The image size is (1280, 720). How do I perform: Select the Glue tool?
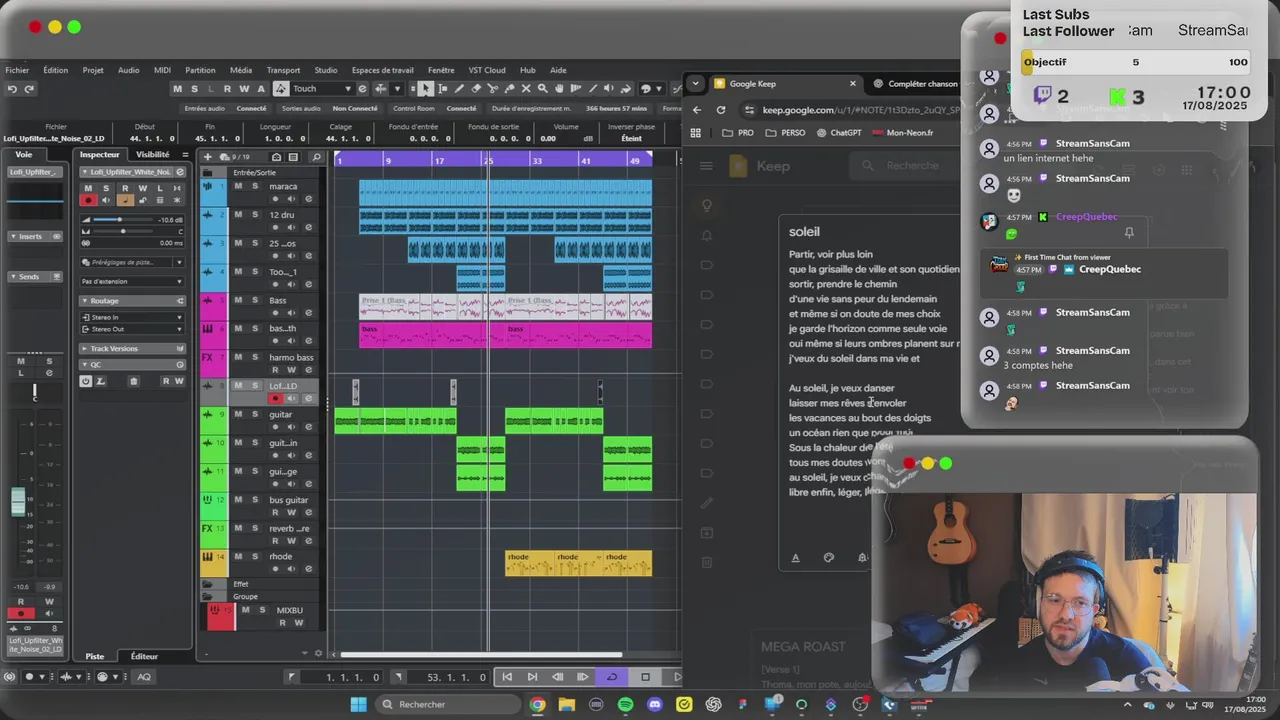(510, 88)
